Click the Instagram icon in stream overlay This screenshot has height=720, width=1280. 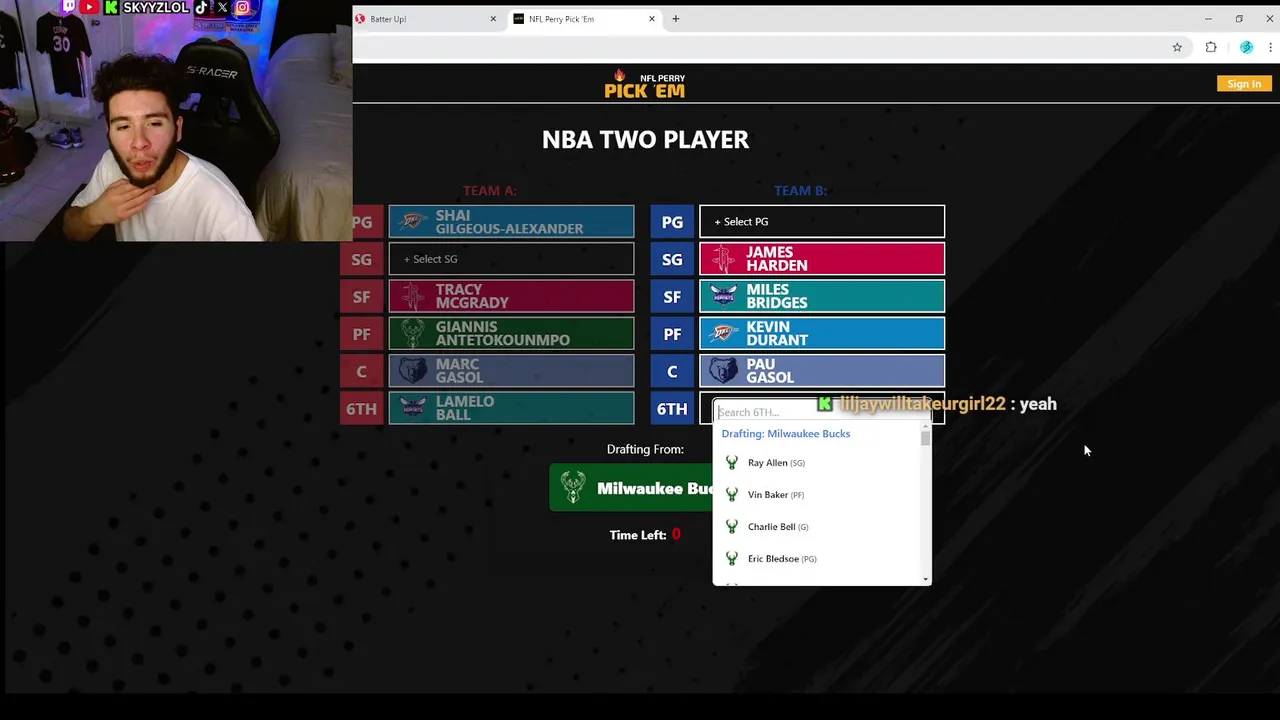coord(242,7)
